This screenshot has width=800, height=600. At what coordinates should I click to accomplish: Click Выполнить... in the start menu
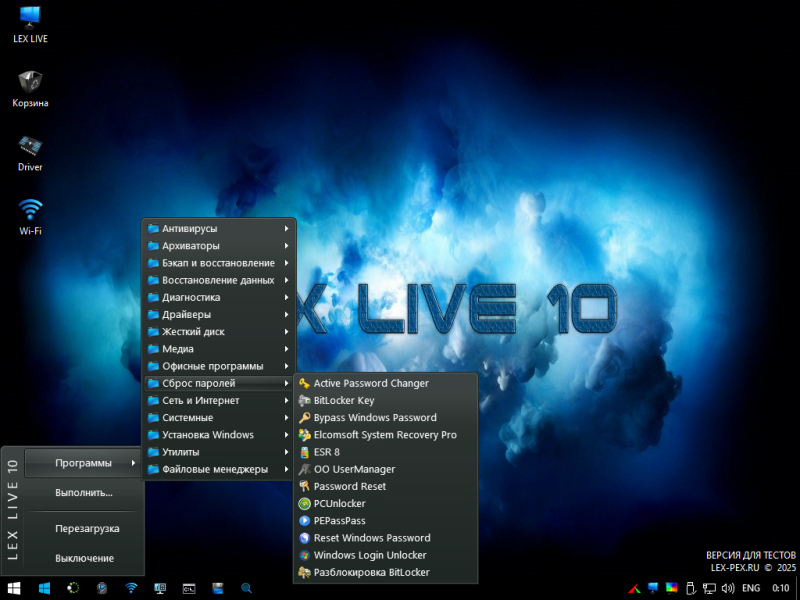pos(84,492)
